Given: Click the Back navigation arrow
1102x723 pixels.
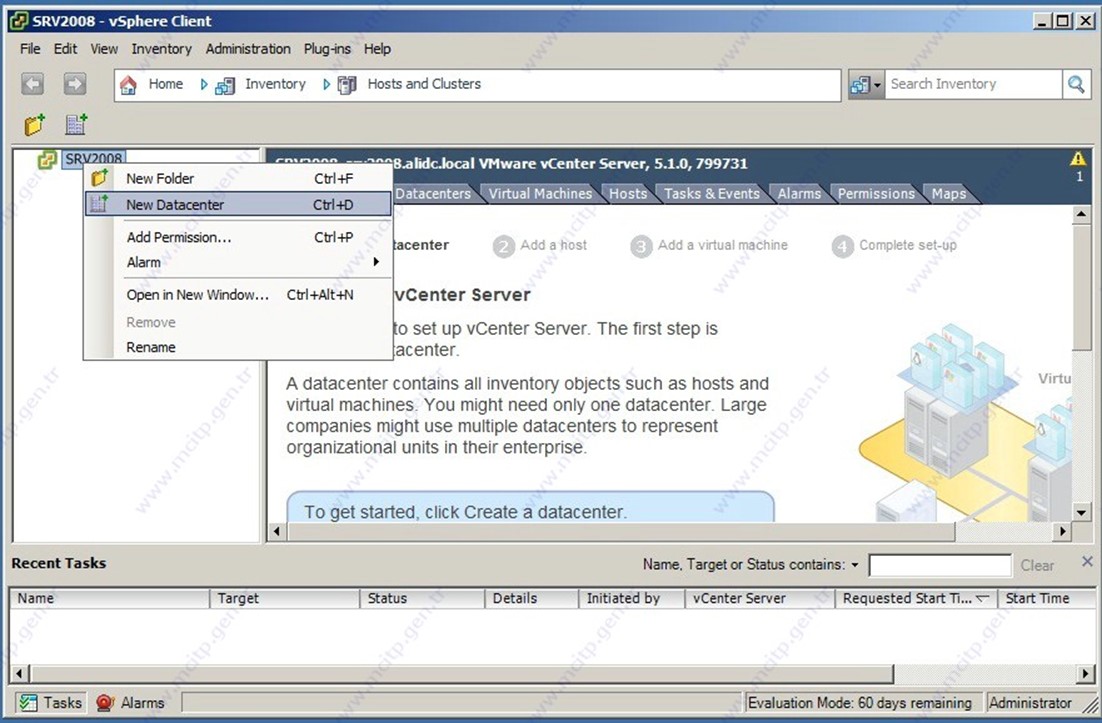Looking at the screenshot, I should point(32,84).
